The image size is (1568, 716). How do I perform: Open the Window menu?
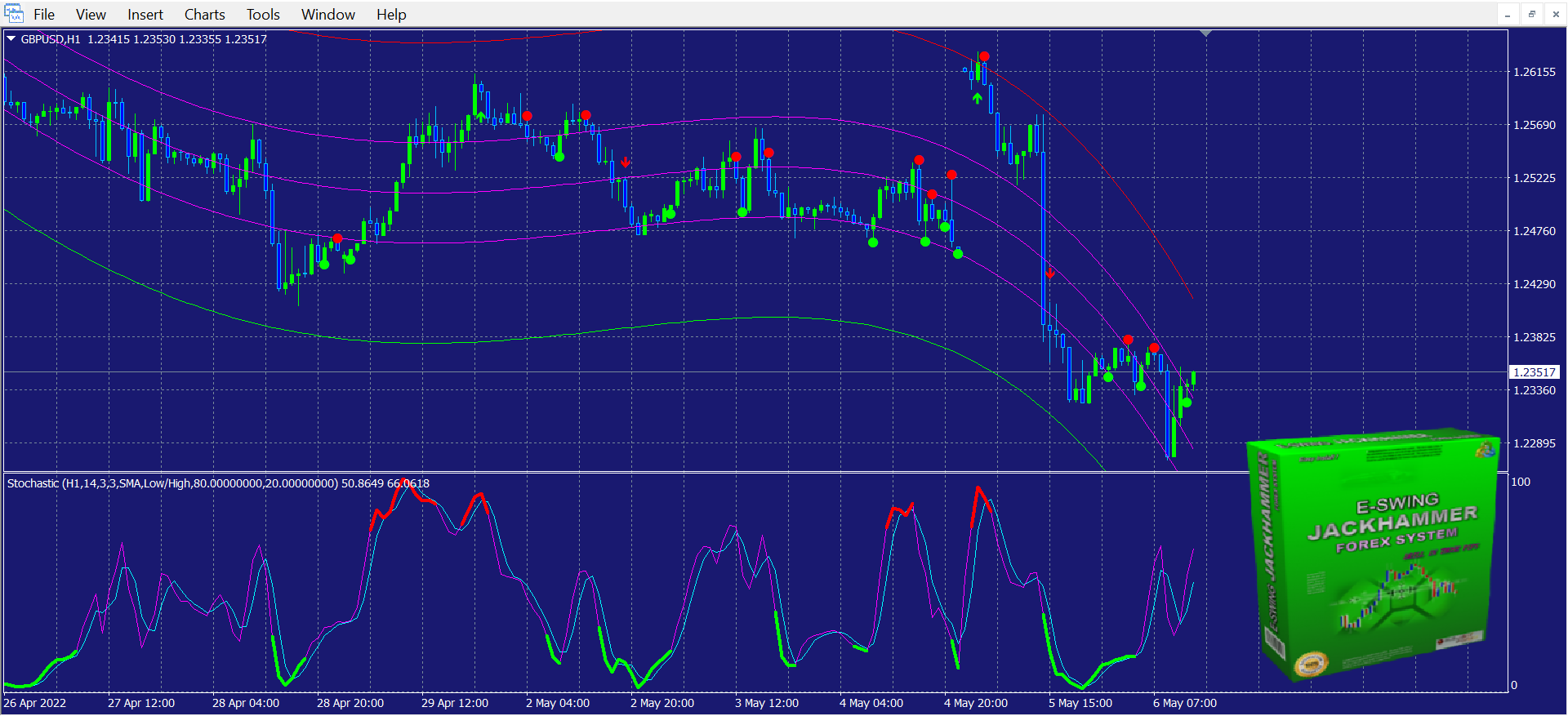click(x=328, y=15)
